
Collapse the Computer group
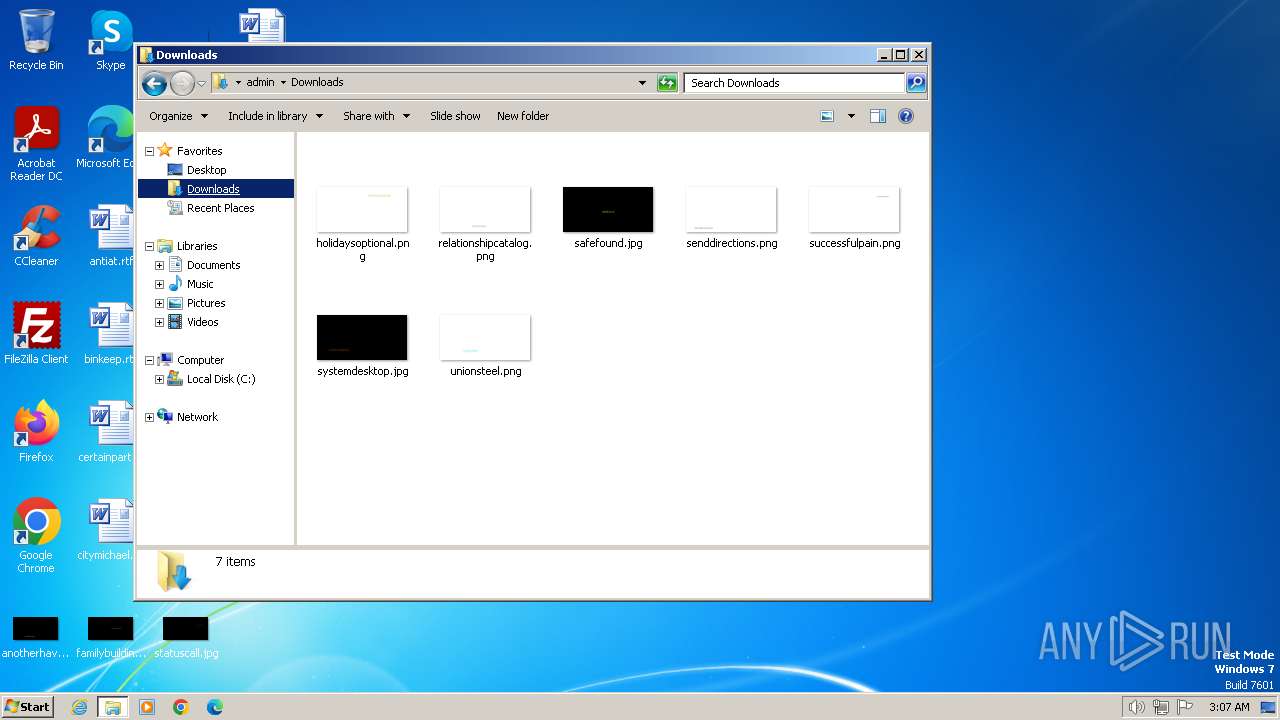pyautogui.click(x=149, y=360)
